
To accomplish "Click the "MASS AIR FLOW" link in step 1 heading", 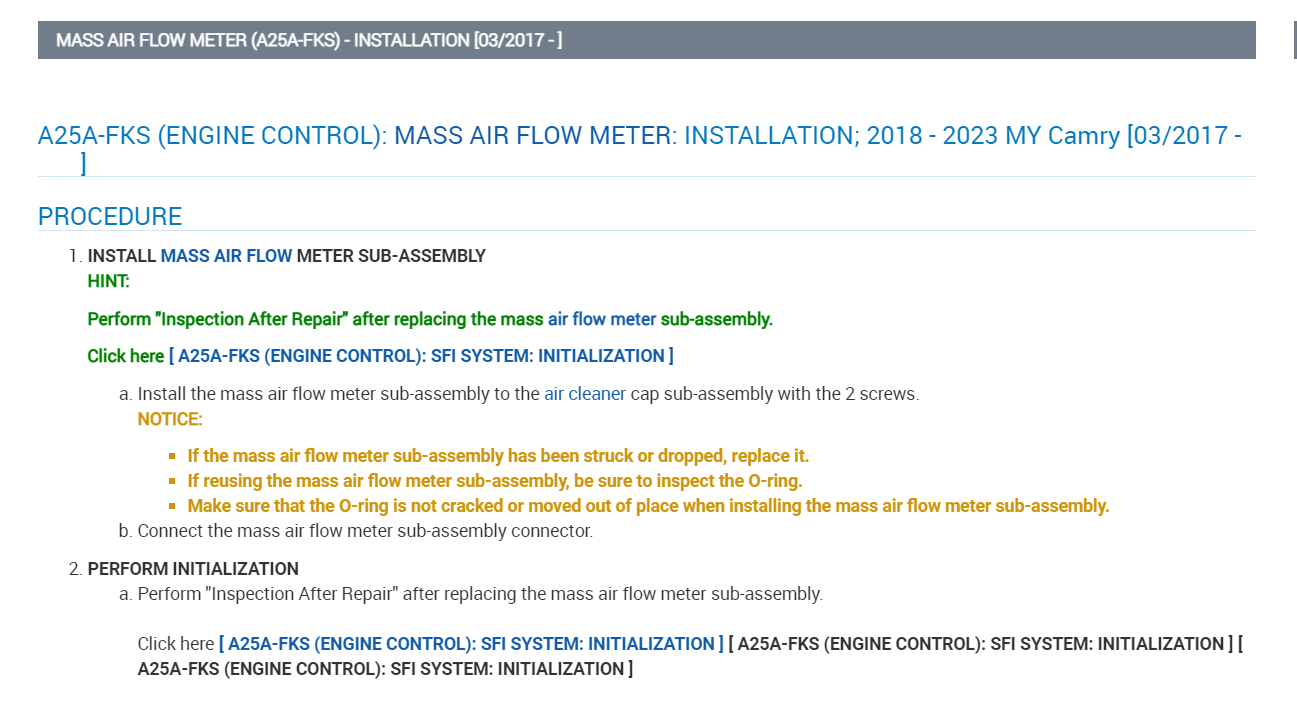I will coord(226,256).
